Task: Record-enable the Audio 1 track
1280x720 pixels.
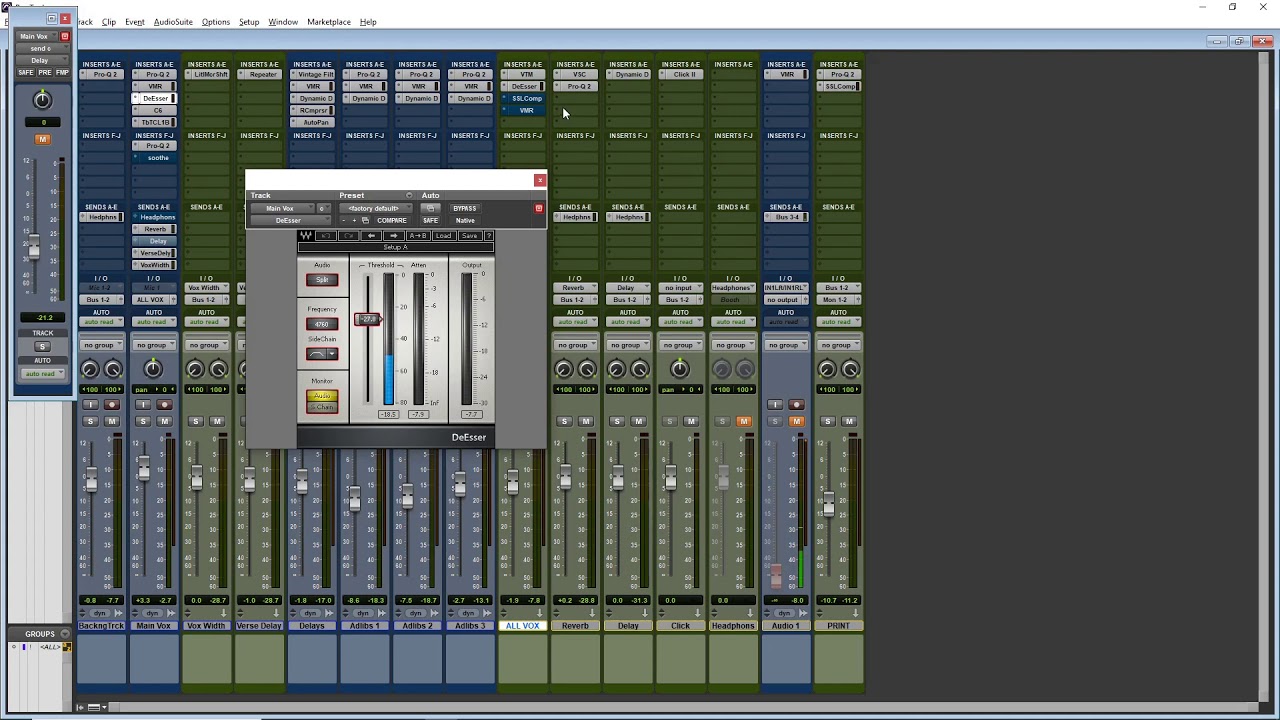Action: (797, 405)
